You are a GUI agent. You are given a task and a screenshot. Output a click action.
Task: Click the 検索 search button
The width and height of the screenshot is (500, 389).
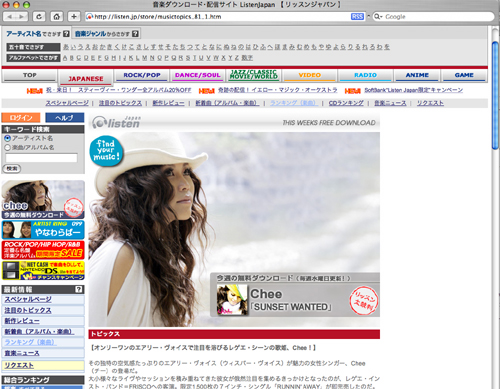coord(12,169)
